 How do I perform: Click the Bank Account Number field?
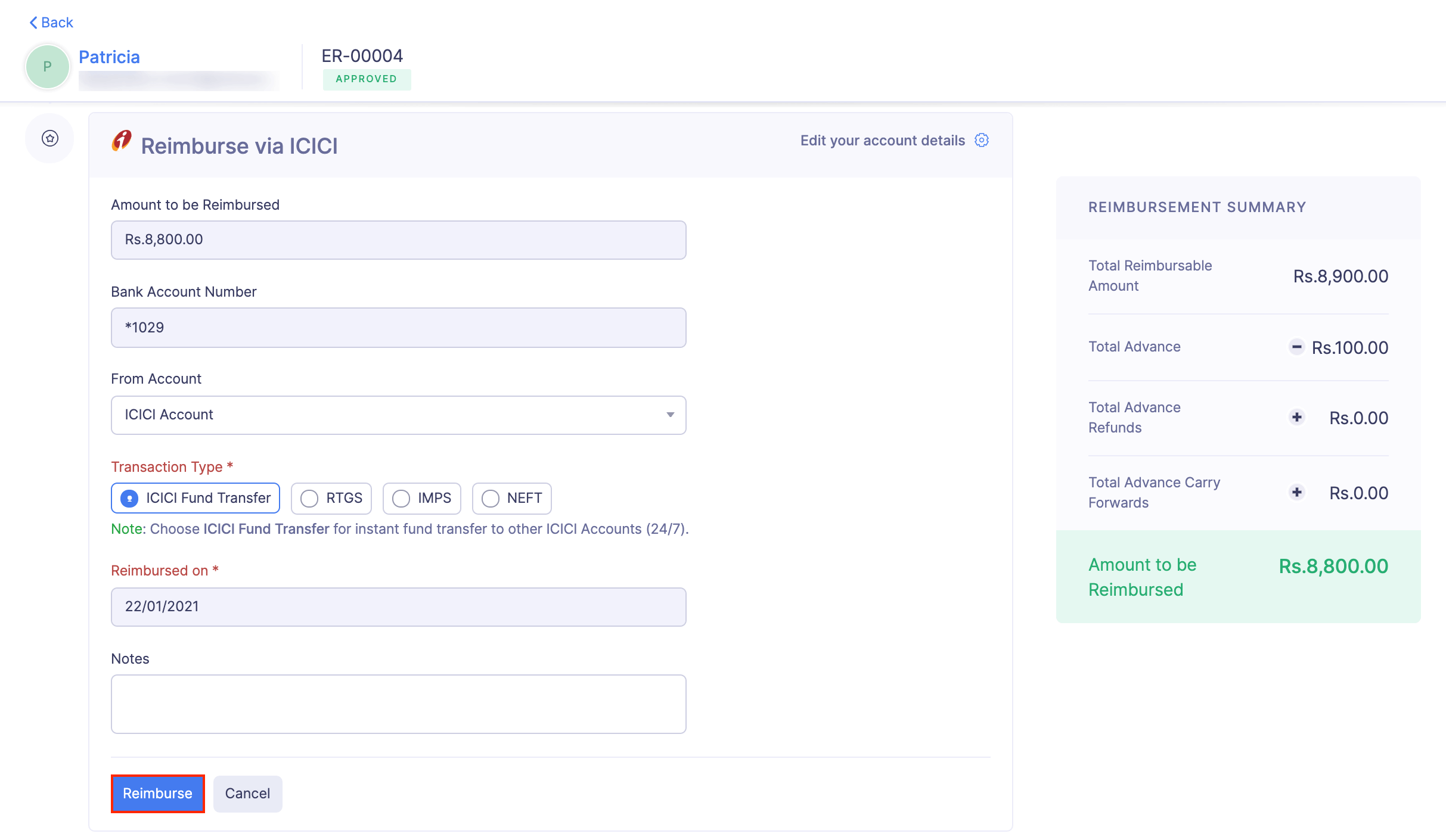398,327
